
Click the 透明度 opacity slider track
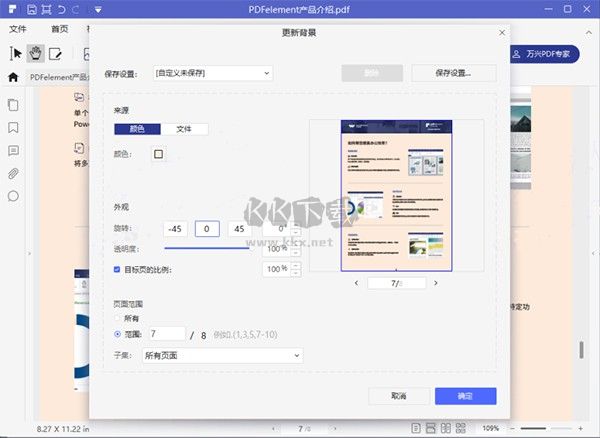coord(207,248)
